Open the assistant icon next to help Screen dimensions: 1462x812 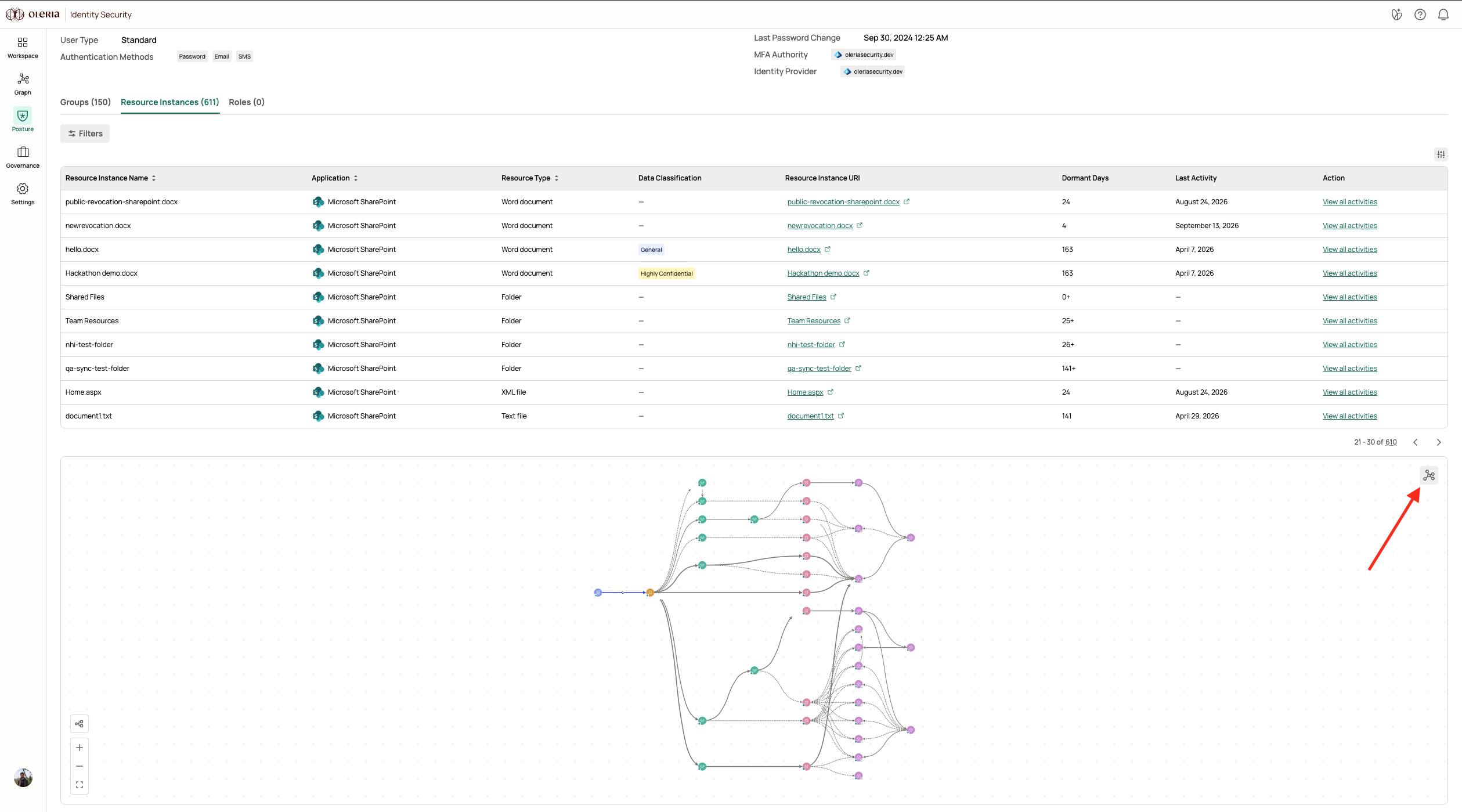1396,15
